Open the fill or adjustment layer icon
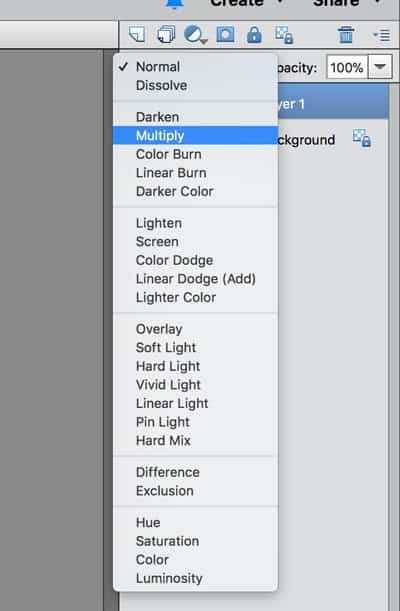400x611 pixels. [195, 35]
